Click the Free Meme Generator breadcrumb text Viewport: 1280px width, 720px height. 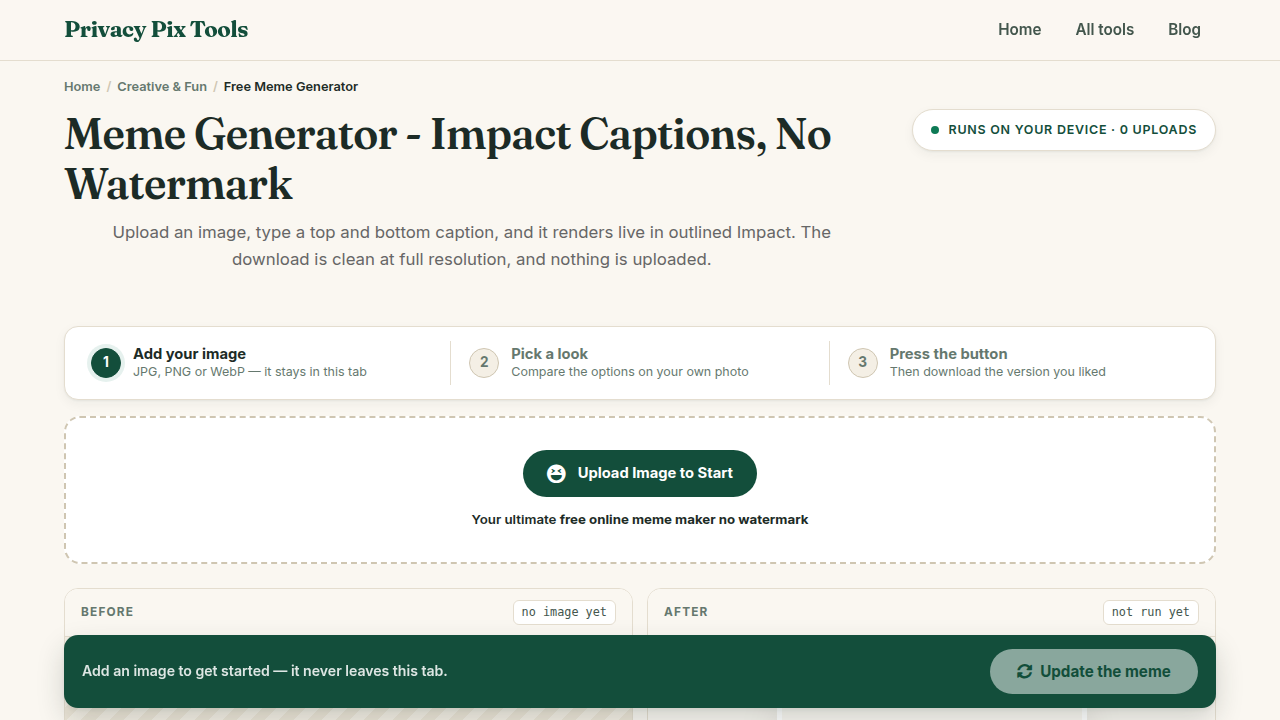tap(291, 87)
